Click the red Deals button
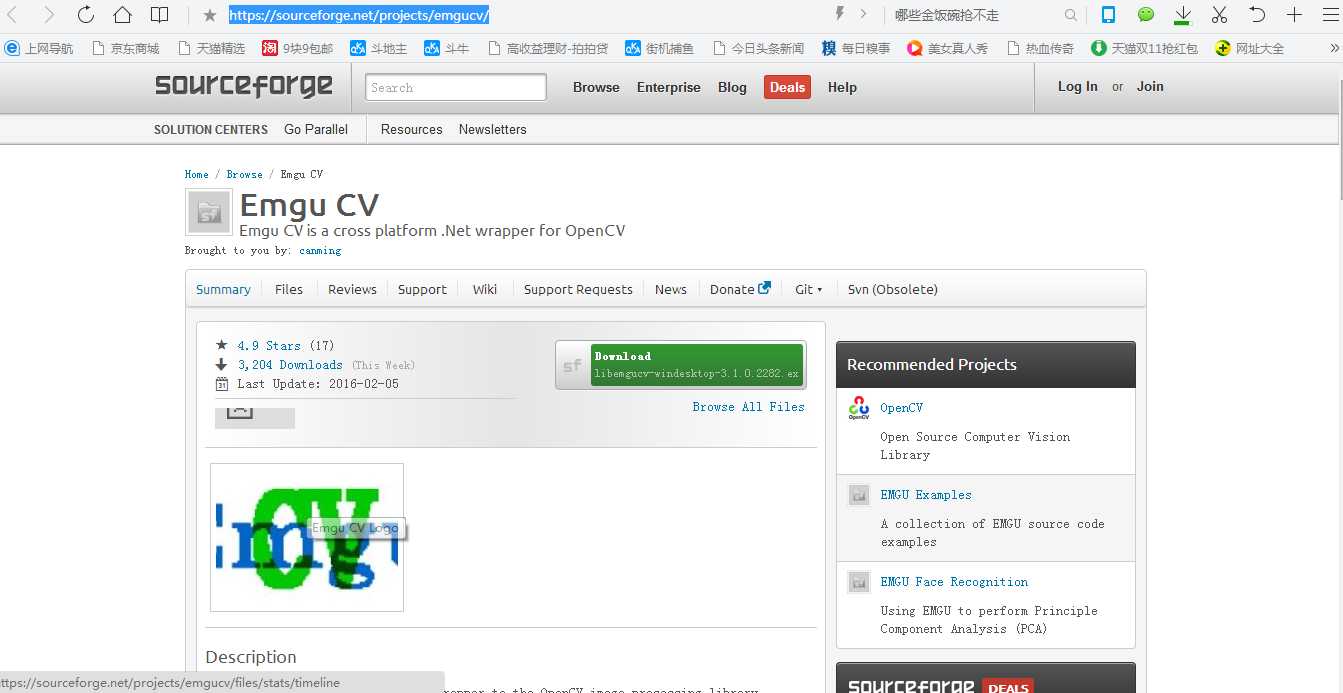This screenshot has height=693, width=1343. click(x=787, y=87)
